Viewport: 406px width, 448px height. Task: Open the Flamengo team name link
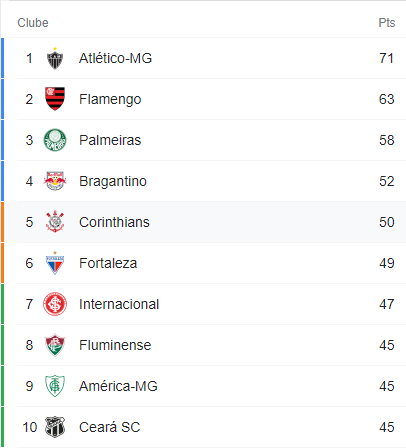[110, 99]
